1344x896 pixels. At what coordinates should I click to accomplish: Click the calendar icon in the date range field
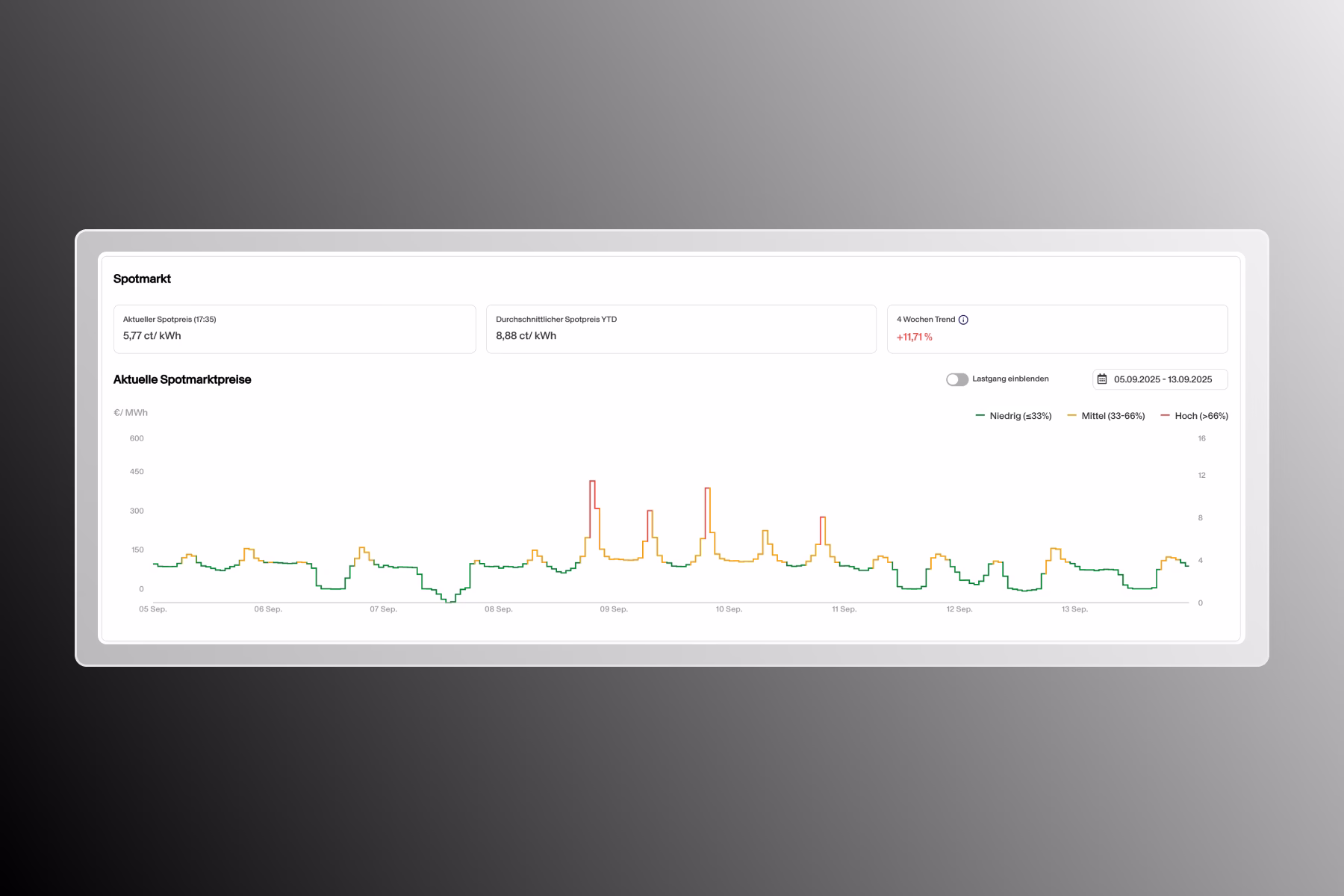tap(1102, 379)
